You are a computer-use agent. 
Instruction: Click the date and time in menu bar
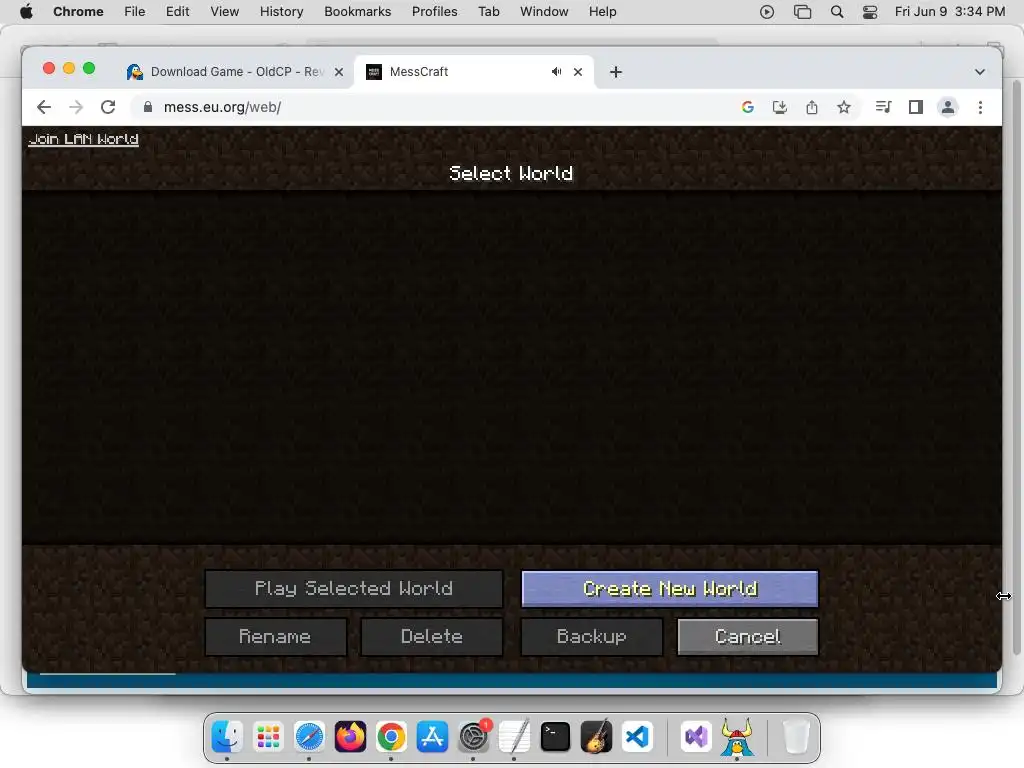click(950, 12)
